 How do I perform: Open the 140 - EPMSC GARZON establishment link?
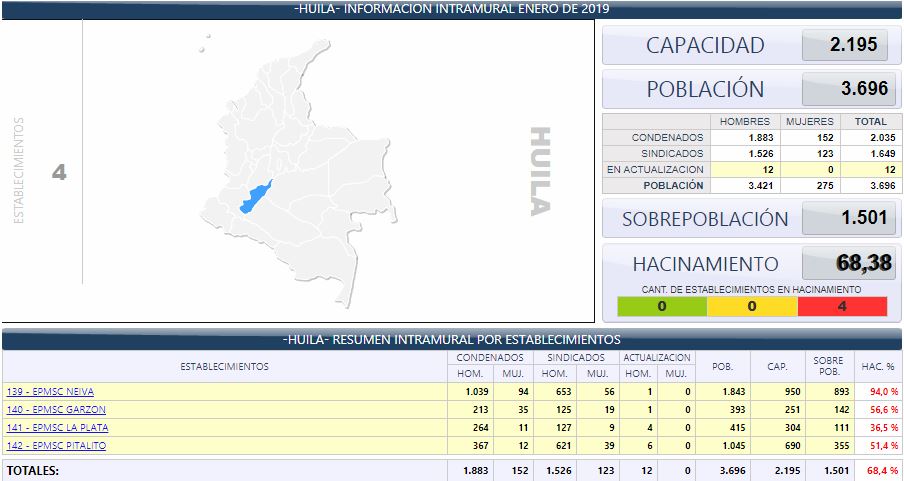(x=55, y=410)
